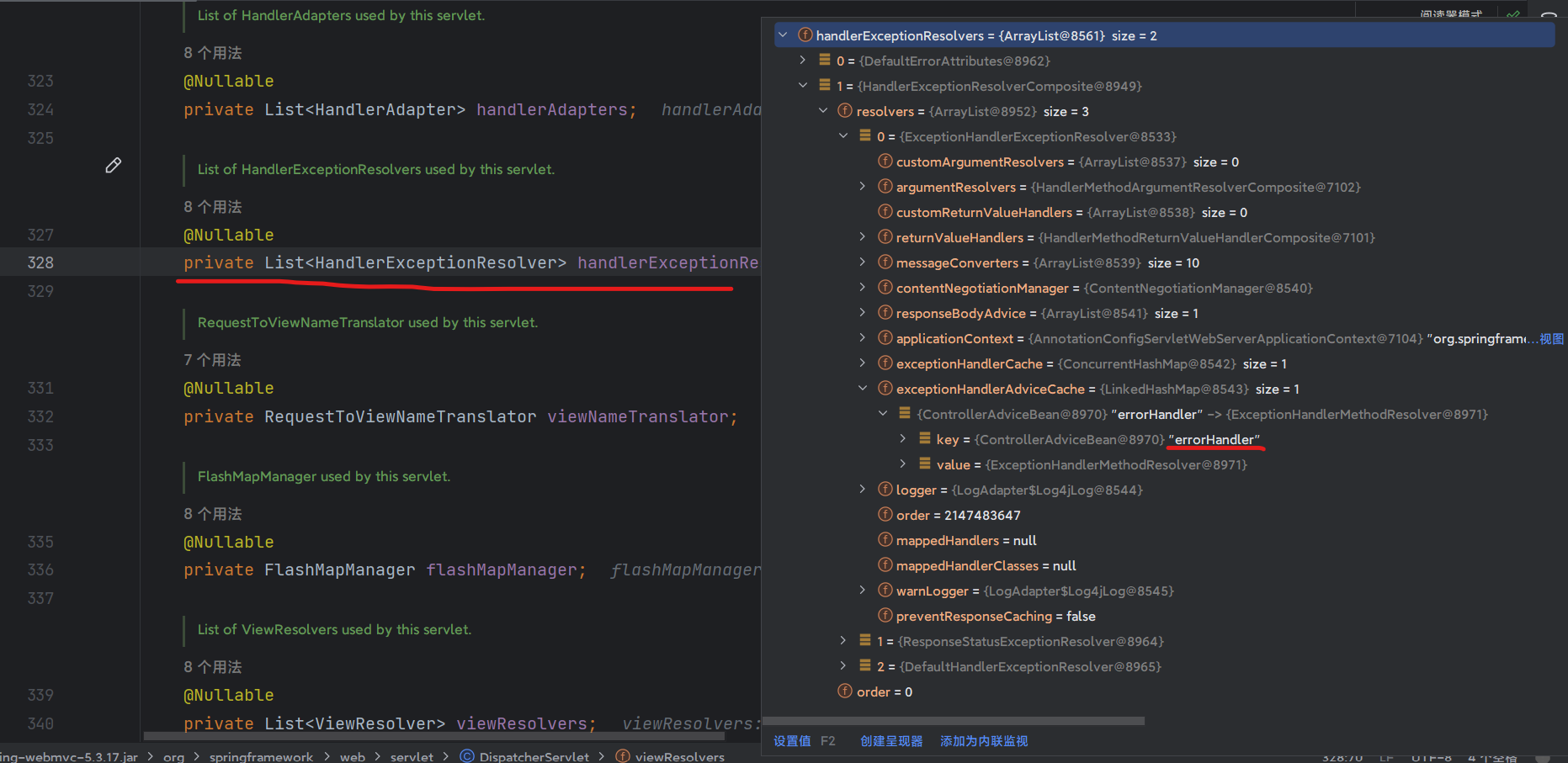Click the DispatcherServlet class icon in breadcrumbs
Screen dimensions: 1568x763
(x=467, y=756)
